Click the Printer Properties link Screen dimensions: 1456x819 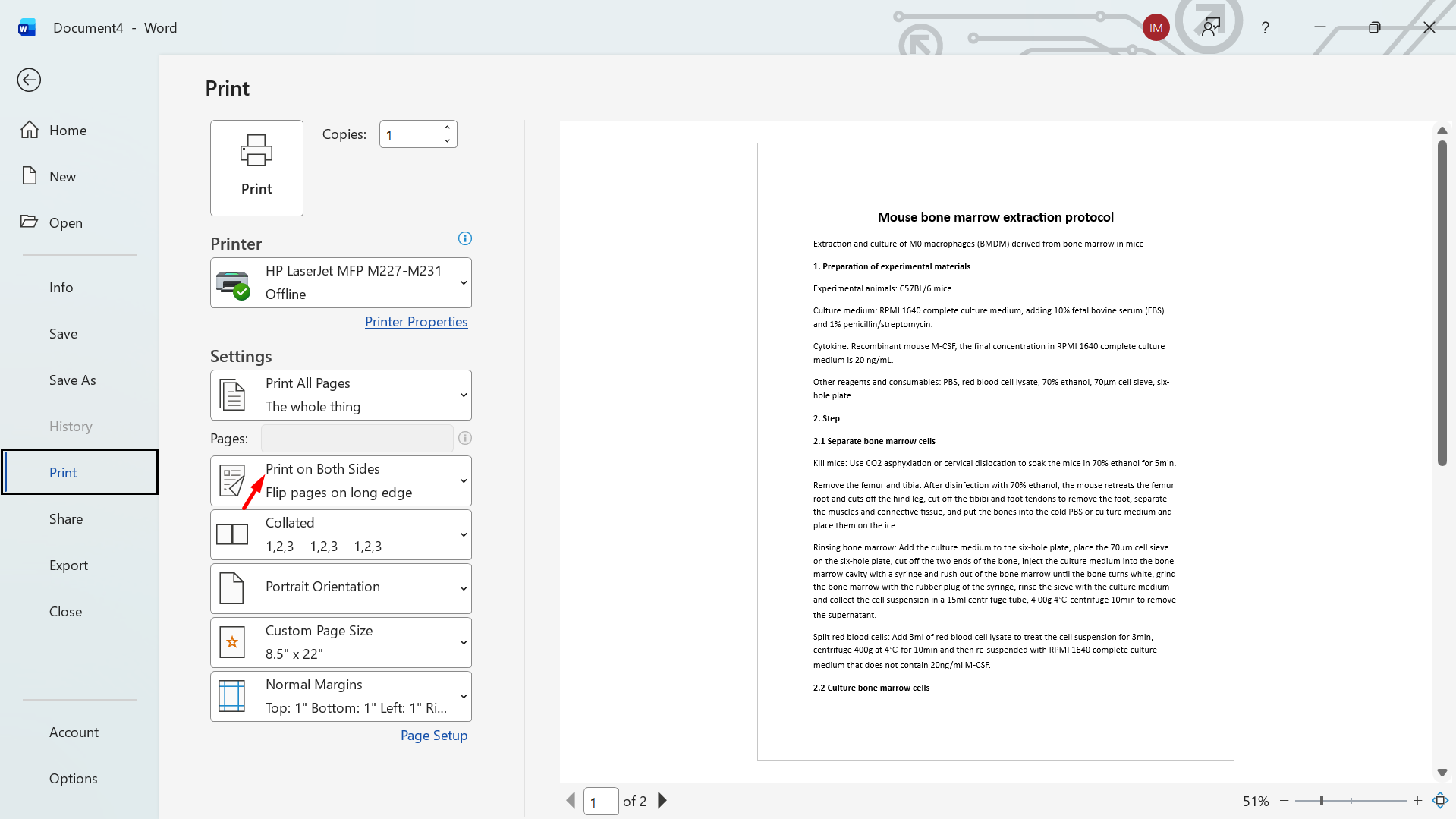click(416, 321)
